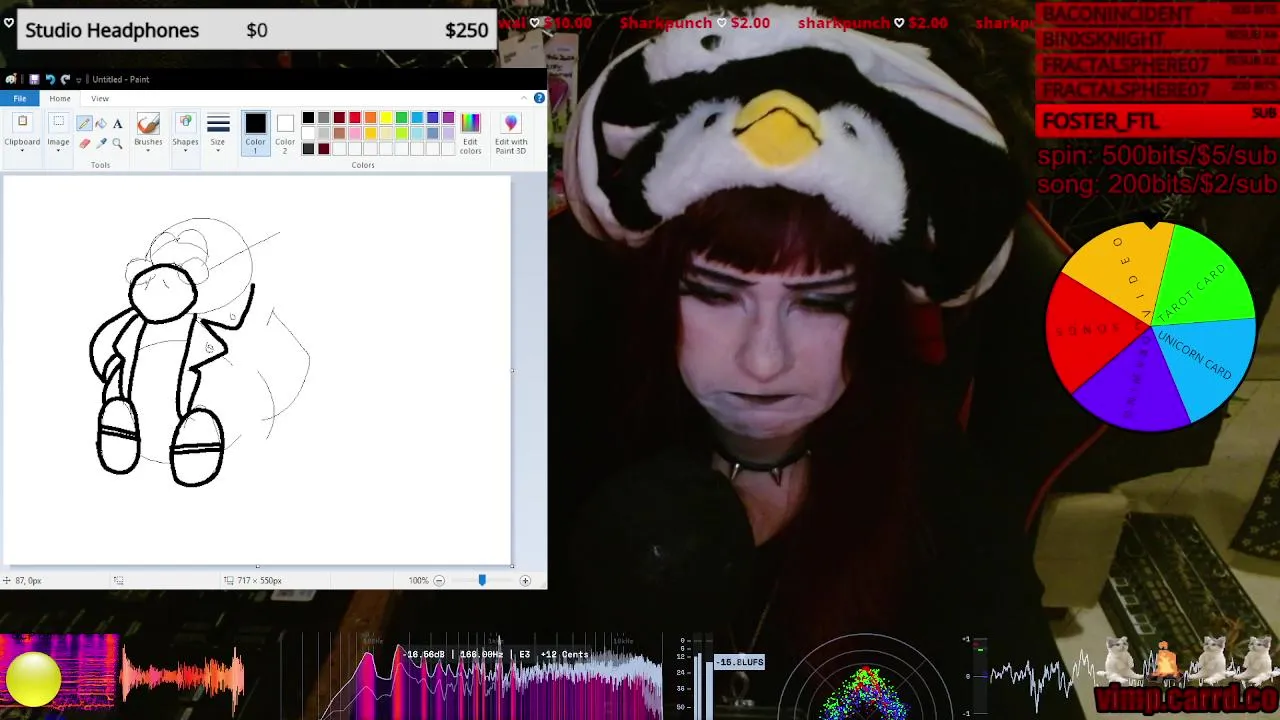This screenshot has width=1280, height=720.
Task: Click the Edit colors rainbow icon
Action: (470, 123)
